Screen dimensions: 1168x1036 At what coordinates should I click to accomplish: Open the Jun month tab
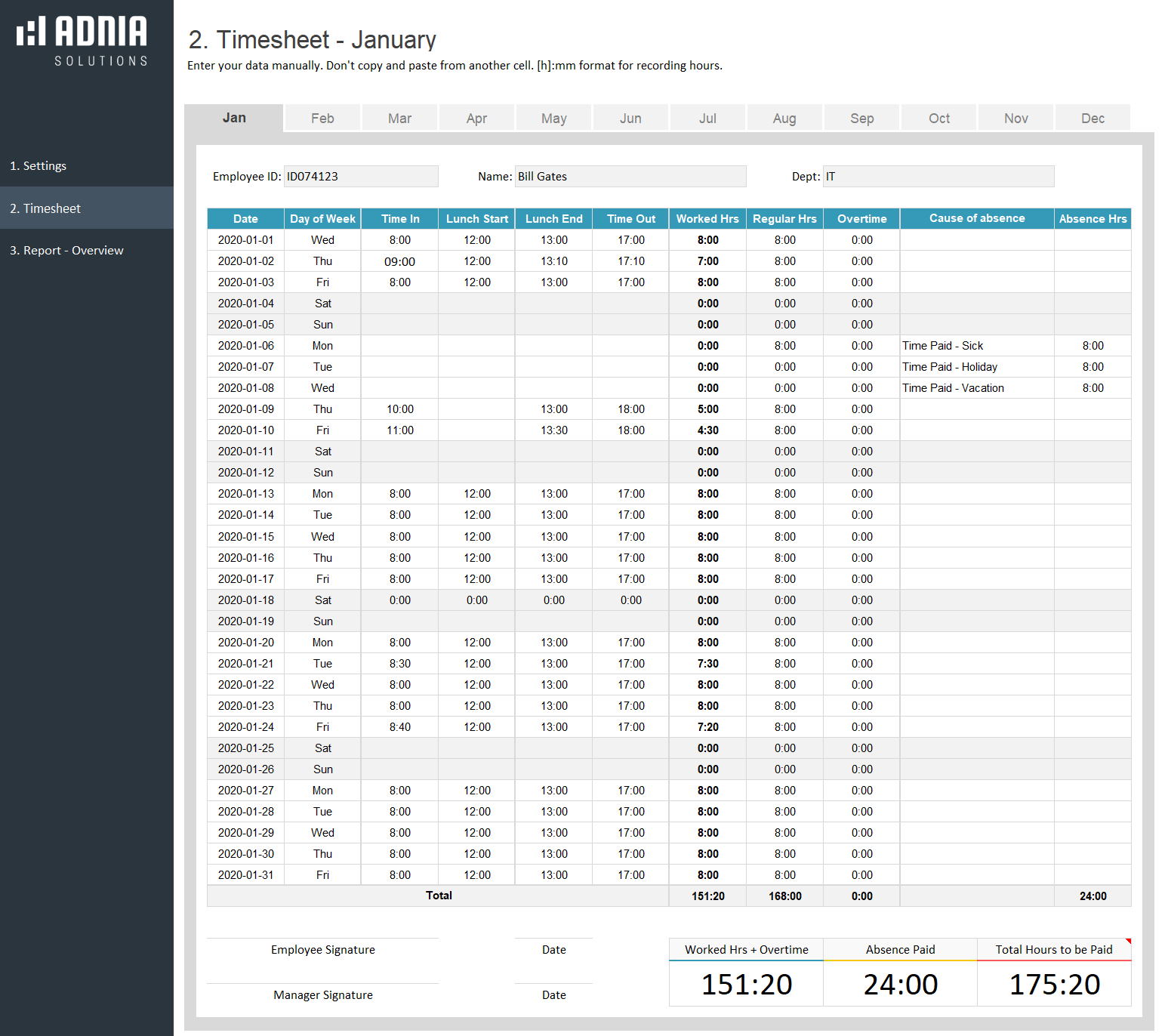[630, 119]
